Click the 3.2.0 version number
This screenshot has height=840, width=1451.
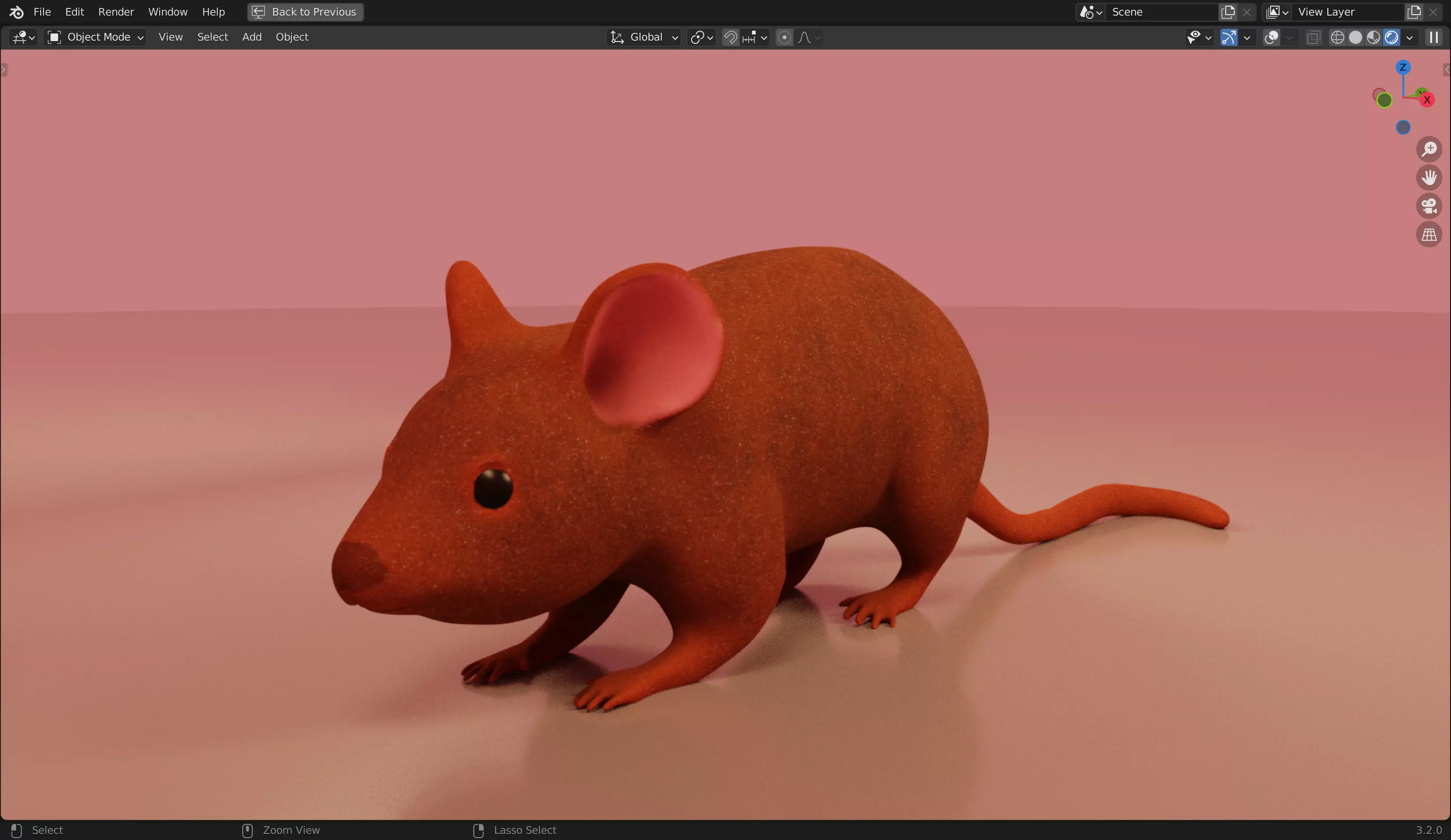coord(1428,830)
